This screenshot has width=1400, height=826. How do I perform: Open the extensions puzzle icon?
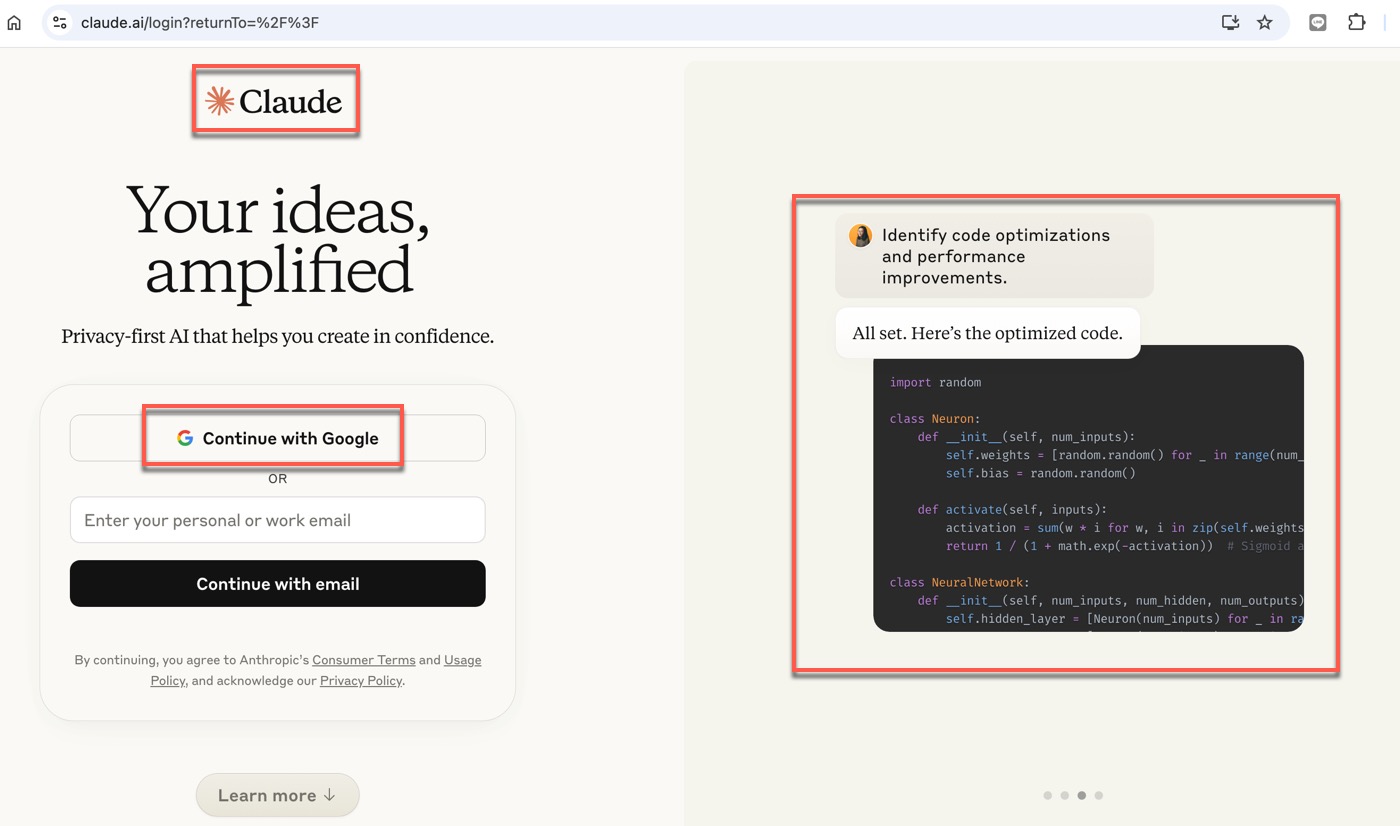(1357, 22)
